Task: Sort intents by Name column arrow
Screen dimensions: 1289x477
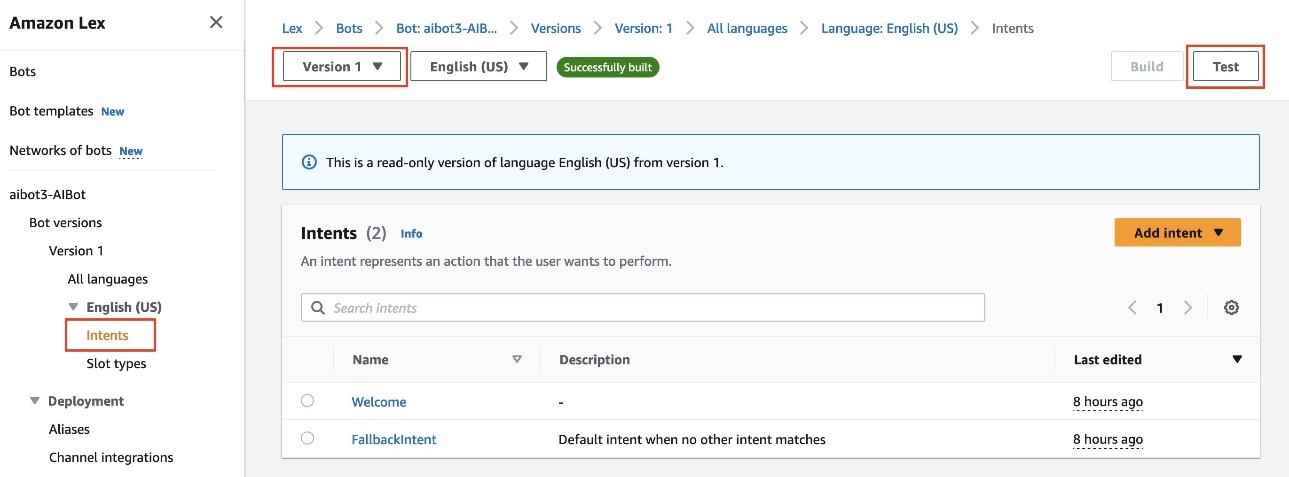Action: coord(517,359)
